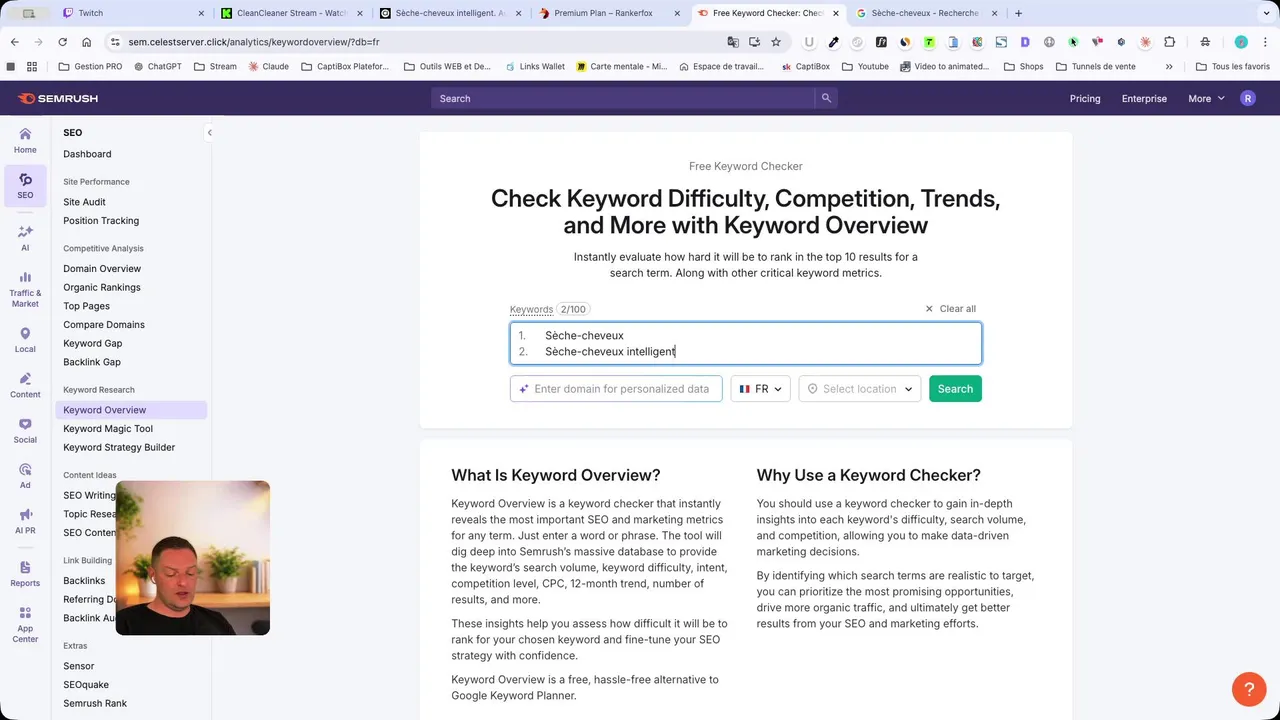
Task: Open Compare Domains
Action: coord(104,325)
